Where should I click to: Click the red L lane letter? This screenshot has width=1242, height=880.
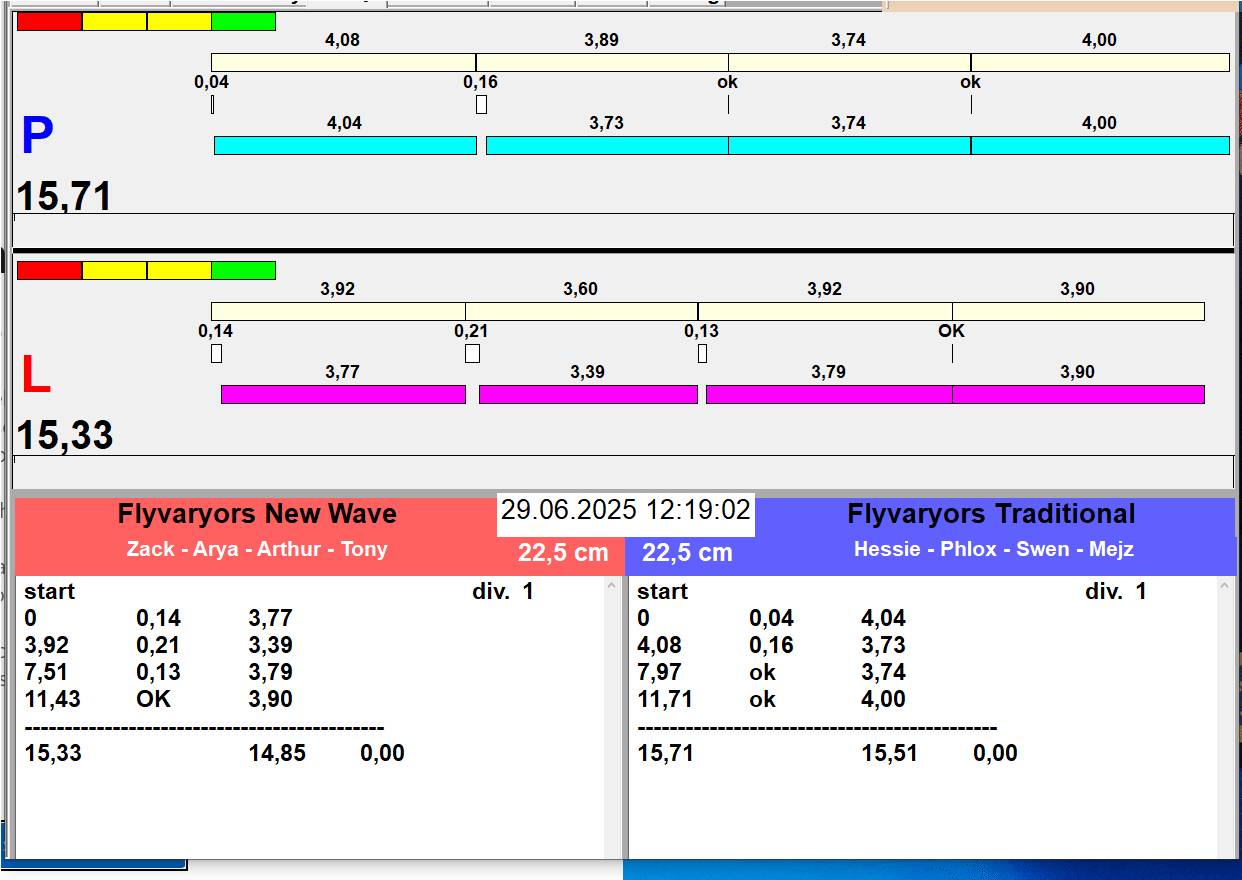coord(36,376)
